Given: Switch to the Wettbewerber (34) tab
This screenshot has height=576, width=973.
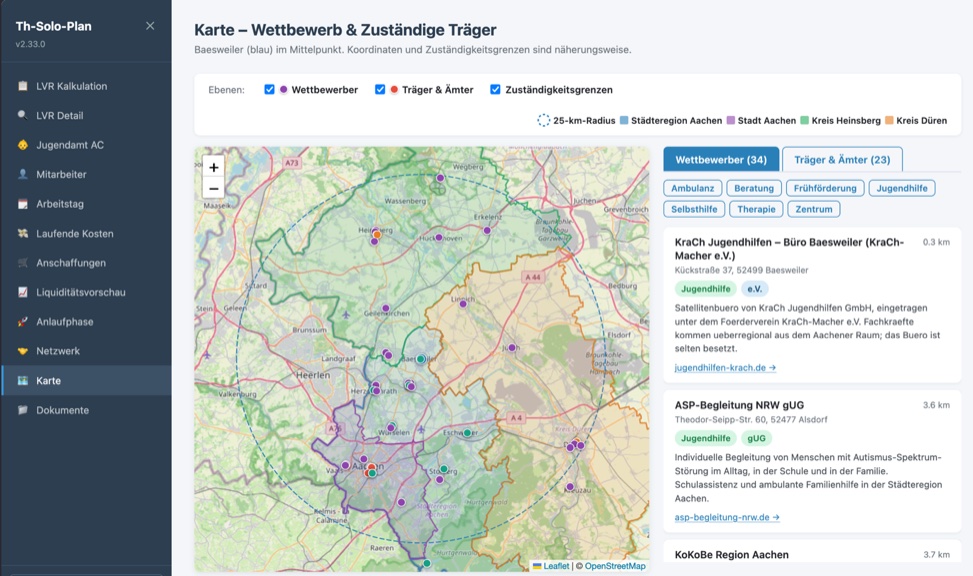Looking at the screenshot, I should click(721, 160).
